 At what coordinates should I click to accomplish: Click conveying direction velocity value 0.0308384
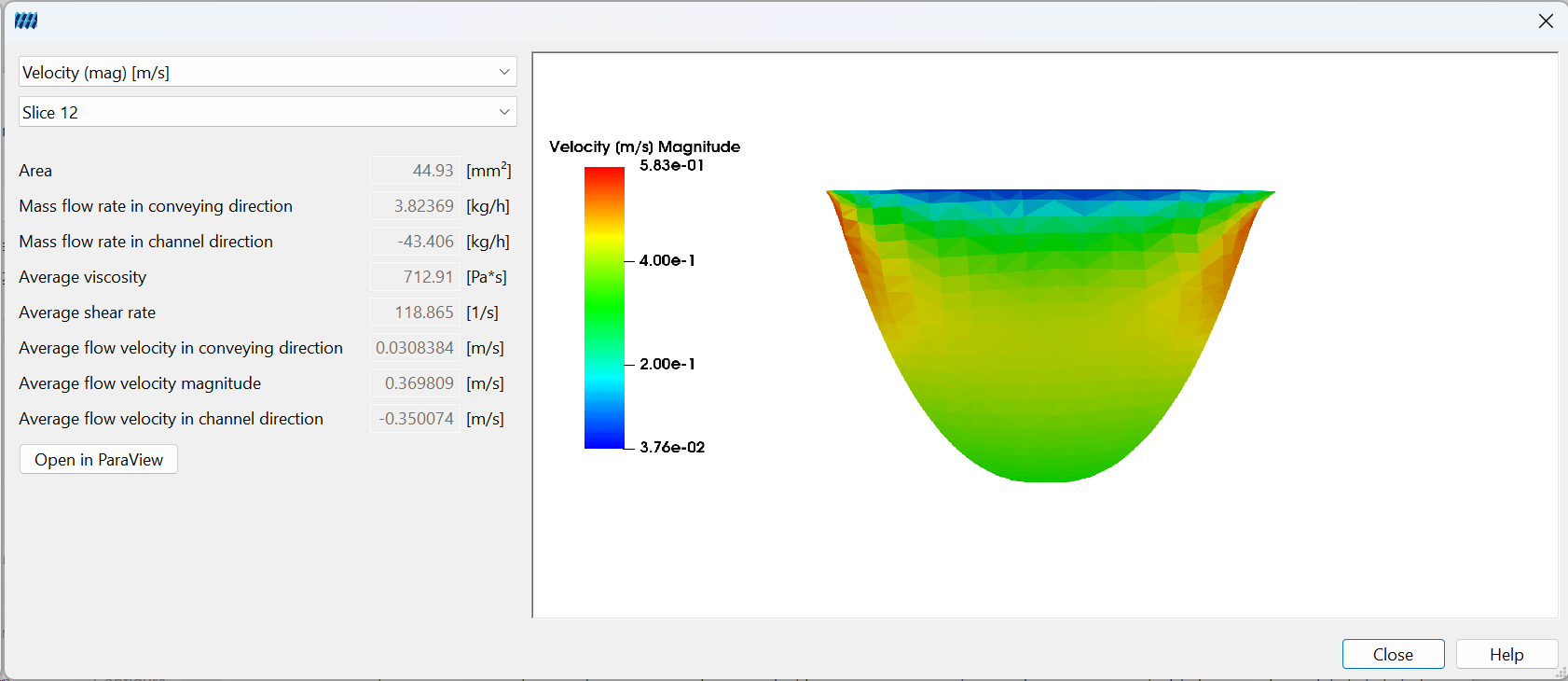point(414,348)
